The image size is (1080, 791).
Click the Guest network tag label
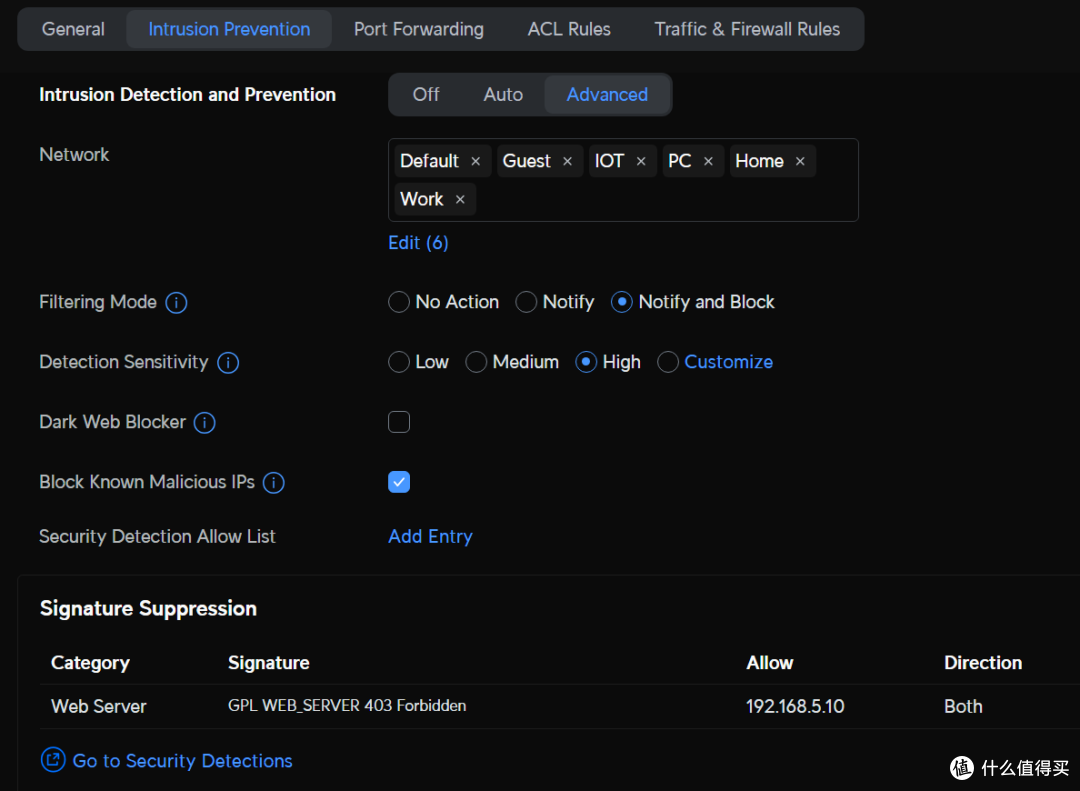(526, 161)
